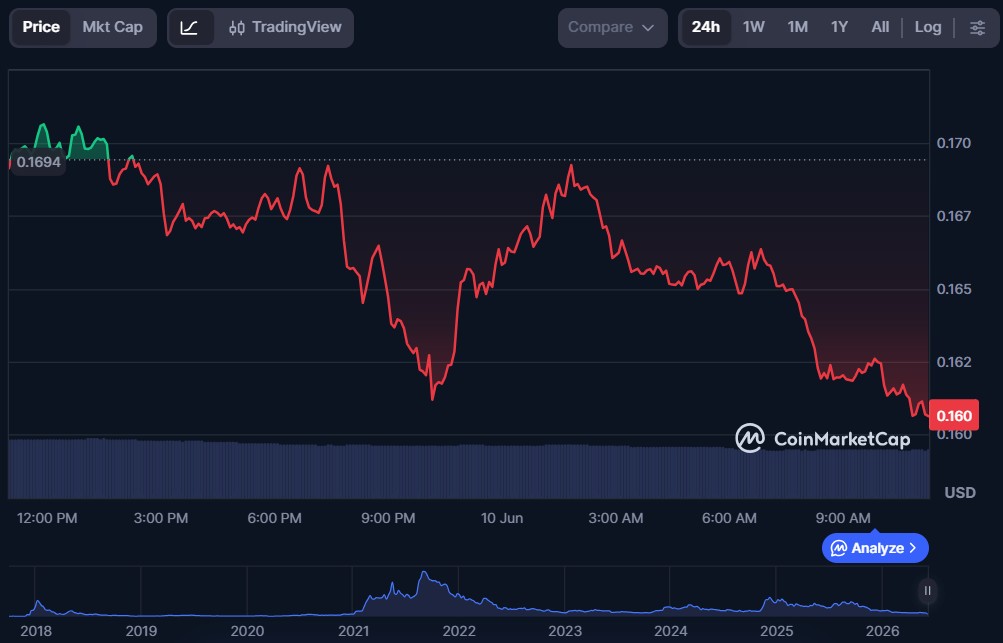The height and width of the screenshot is (643, 1003).
Task: Open the Compare dropdown
Action: [x=612, y=28]
